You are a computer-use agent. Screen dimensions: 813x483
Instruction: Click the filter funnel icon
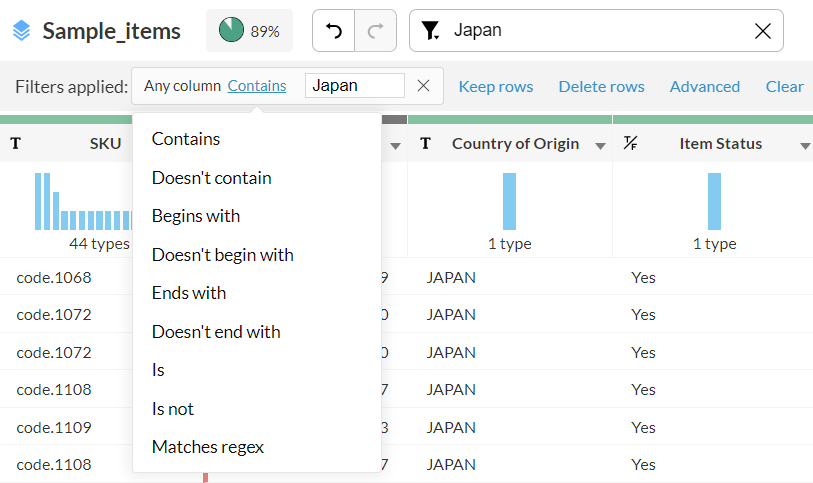pos(430,31)
